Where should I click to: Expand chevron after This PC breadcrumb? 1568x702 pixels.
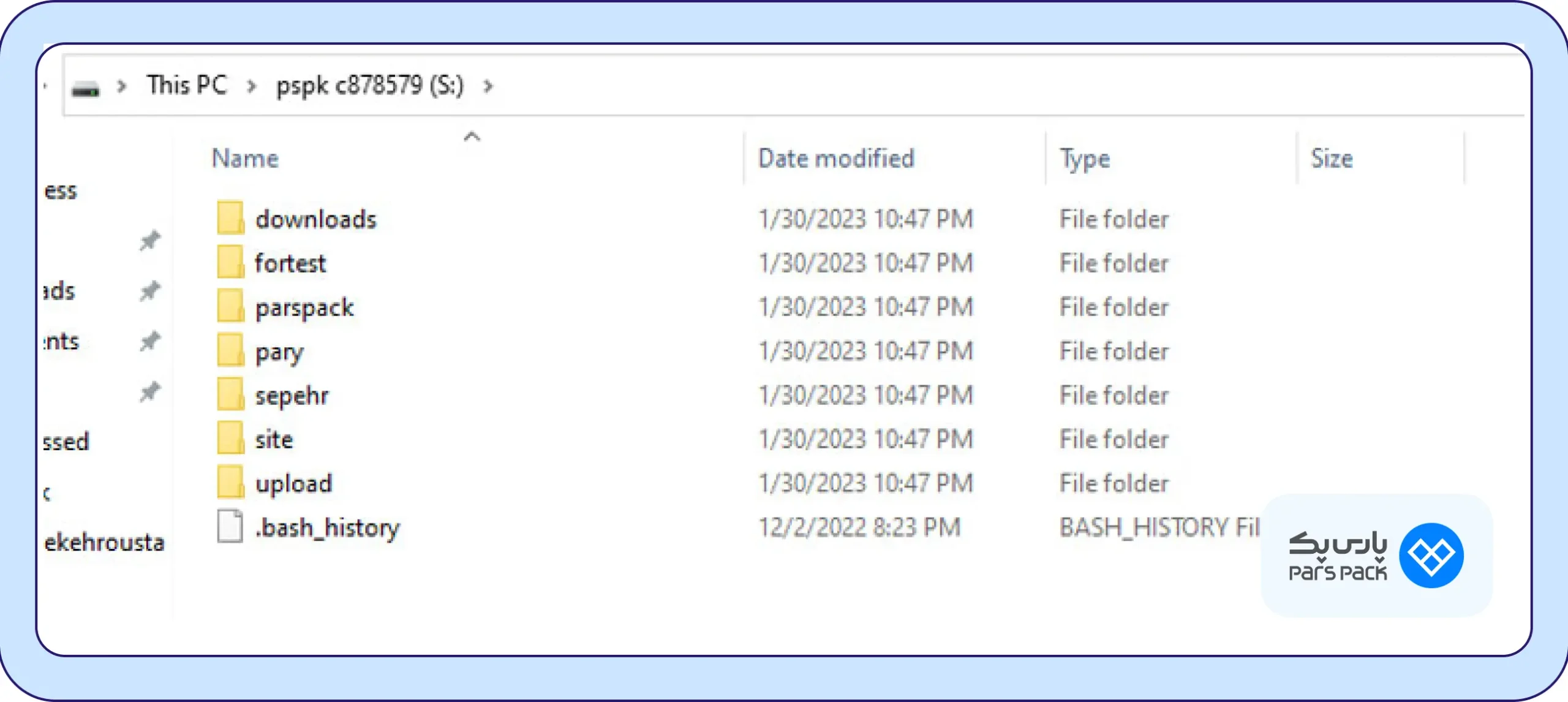point(251,86)
